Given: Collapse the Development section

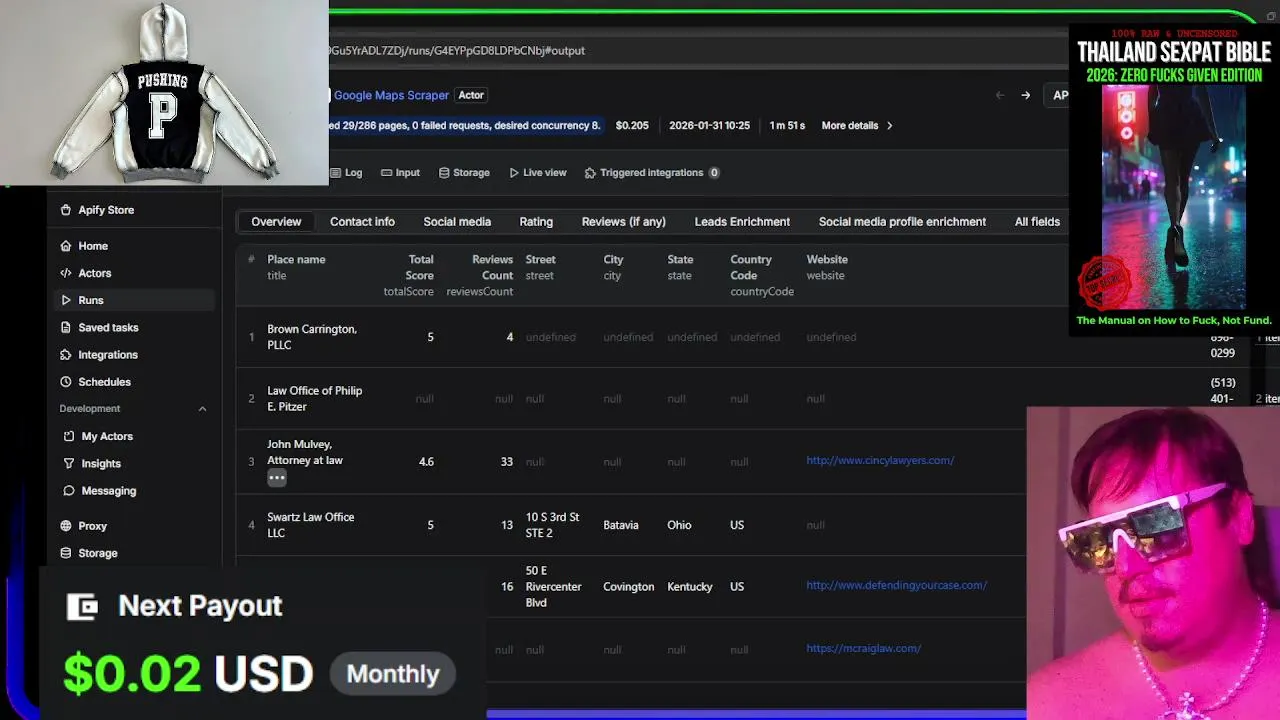Looking at the screenshot, I should pos(202,409).
